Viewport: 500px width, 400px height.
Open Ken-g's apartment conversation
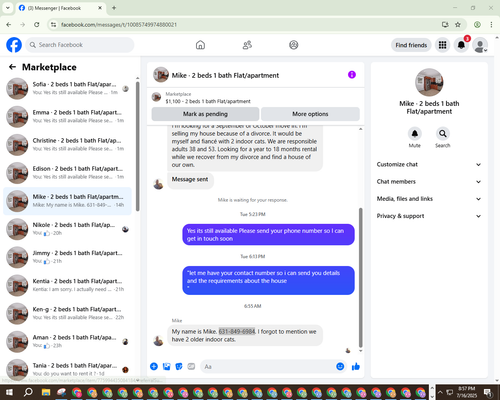pos(68,313)
